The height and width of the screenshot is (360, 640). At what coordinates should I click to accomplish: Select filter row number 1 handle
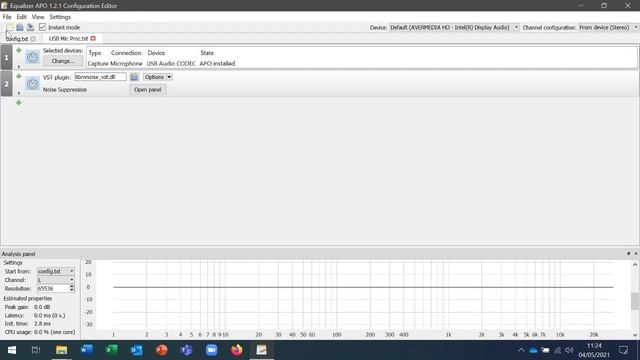pyautogui.click(x=7, y=57)
